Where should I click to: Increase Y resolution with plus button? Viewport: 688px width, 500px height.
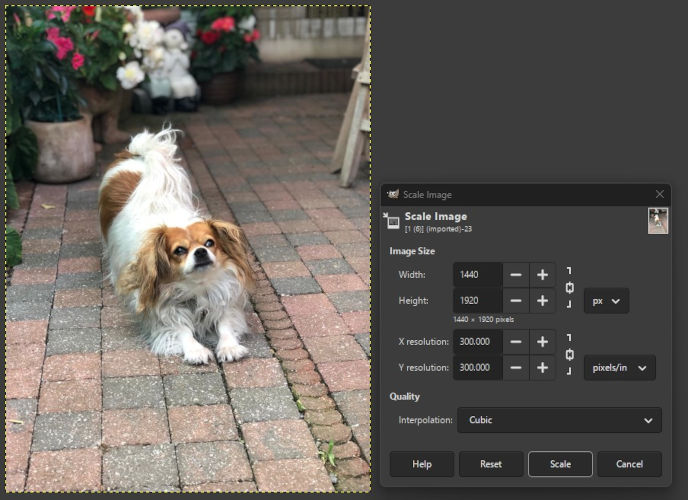coord(542,368)
